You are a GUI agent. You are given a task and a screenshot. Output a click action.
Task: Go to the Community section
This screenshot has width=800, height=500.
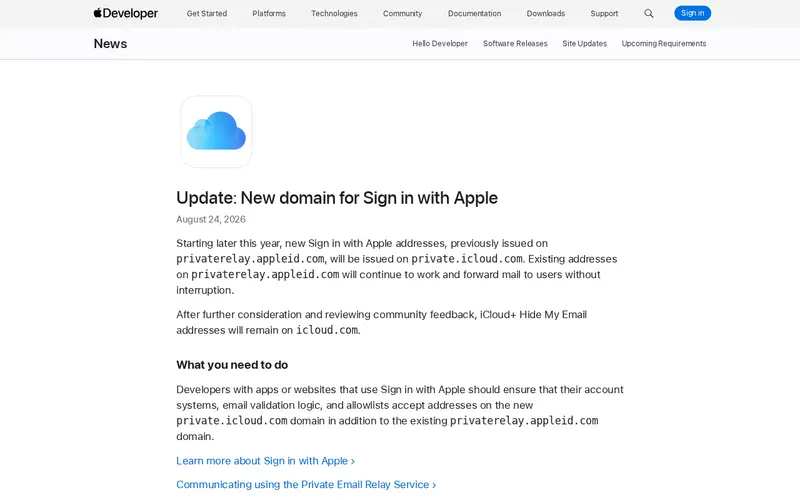click(x=403, y=13)
